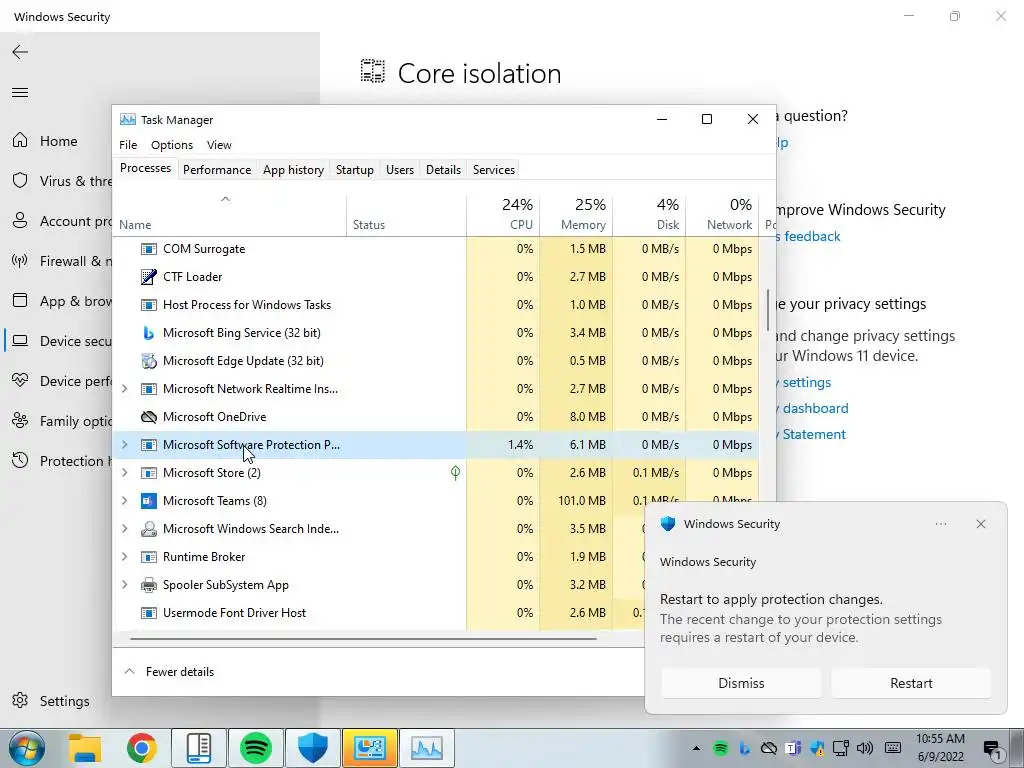Click the Device performance heart icon
Image resolution: width=1024 pixels, height=768 pixels.
point(20,381)
